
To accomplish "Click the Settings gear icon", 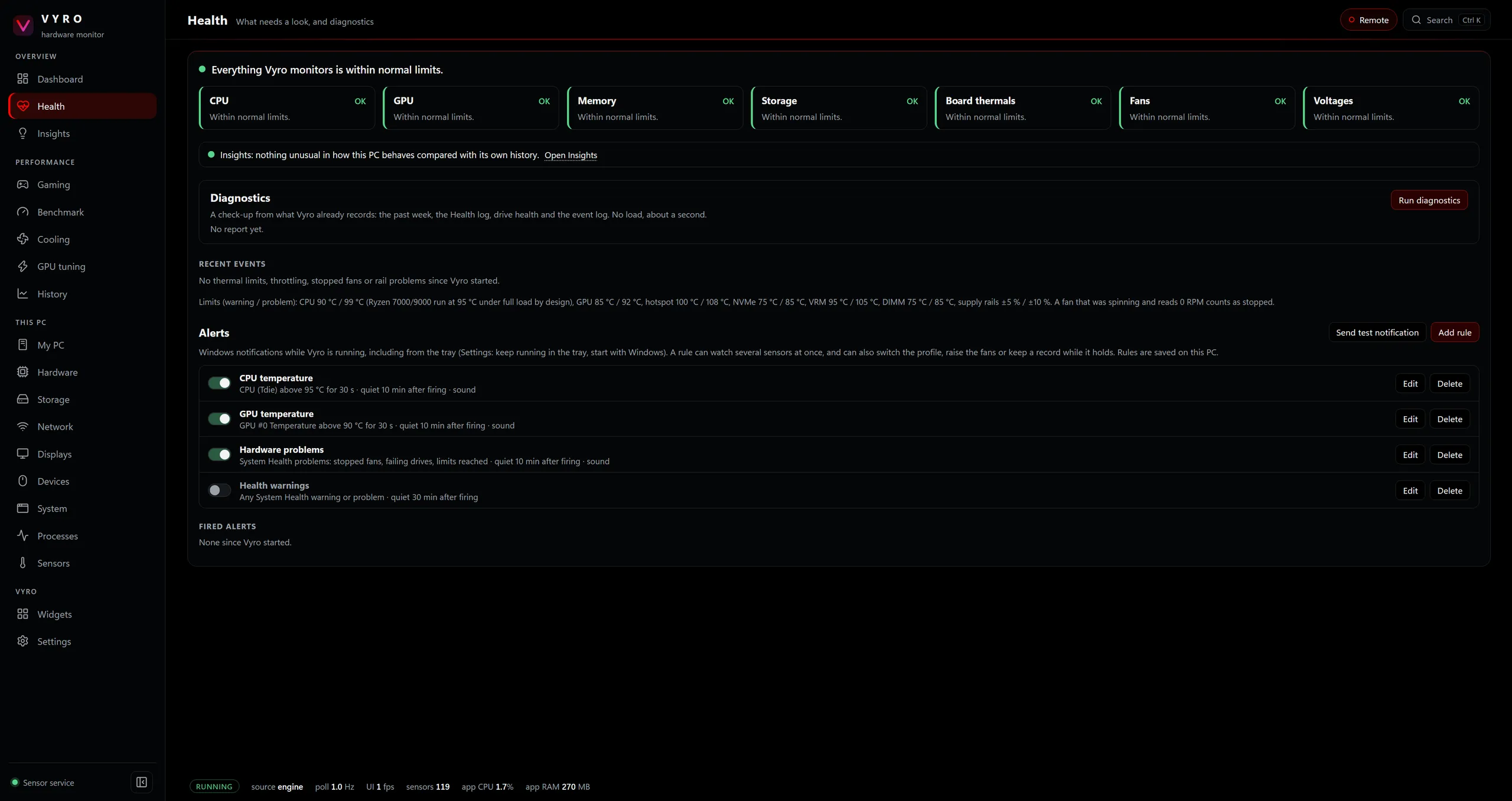I will tap(22, 641).
